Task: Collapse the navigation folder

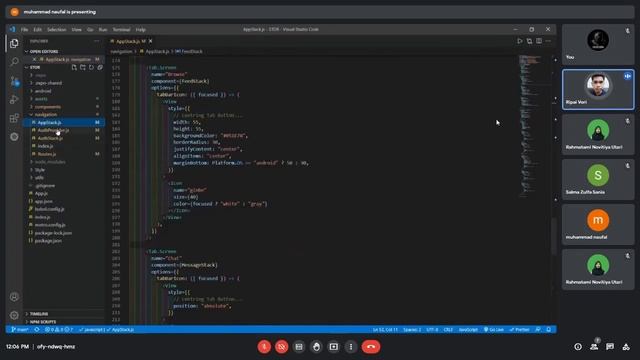Action: [x=64, y=115]
